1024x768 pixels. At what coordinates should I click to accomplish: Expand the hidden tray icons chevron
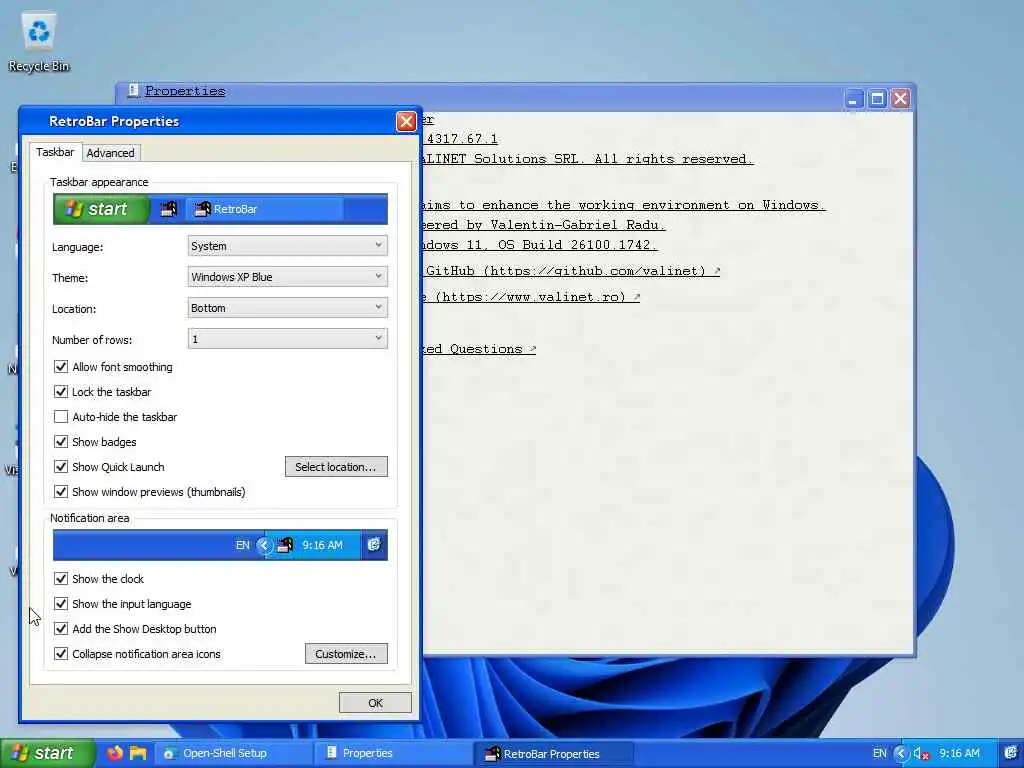900,753
